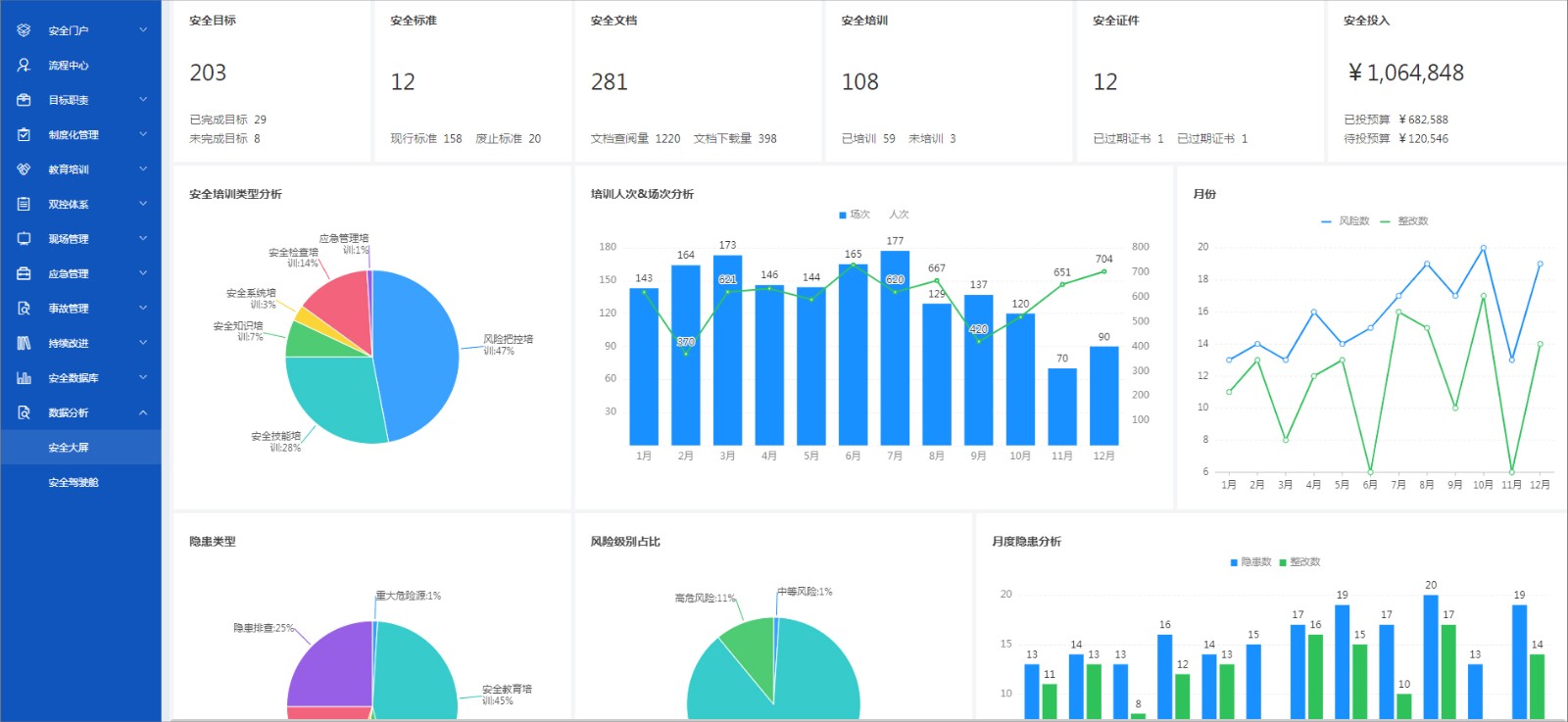Expand the 目标职责 menu chevron
Image resolution: width=1568 pixels, height=722 pixels.
pyautogui.click(x=143, y=100)
